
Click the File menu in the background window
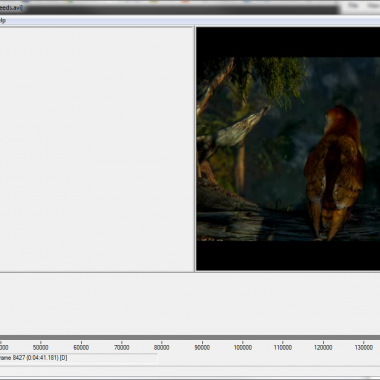click(353, 6)
